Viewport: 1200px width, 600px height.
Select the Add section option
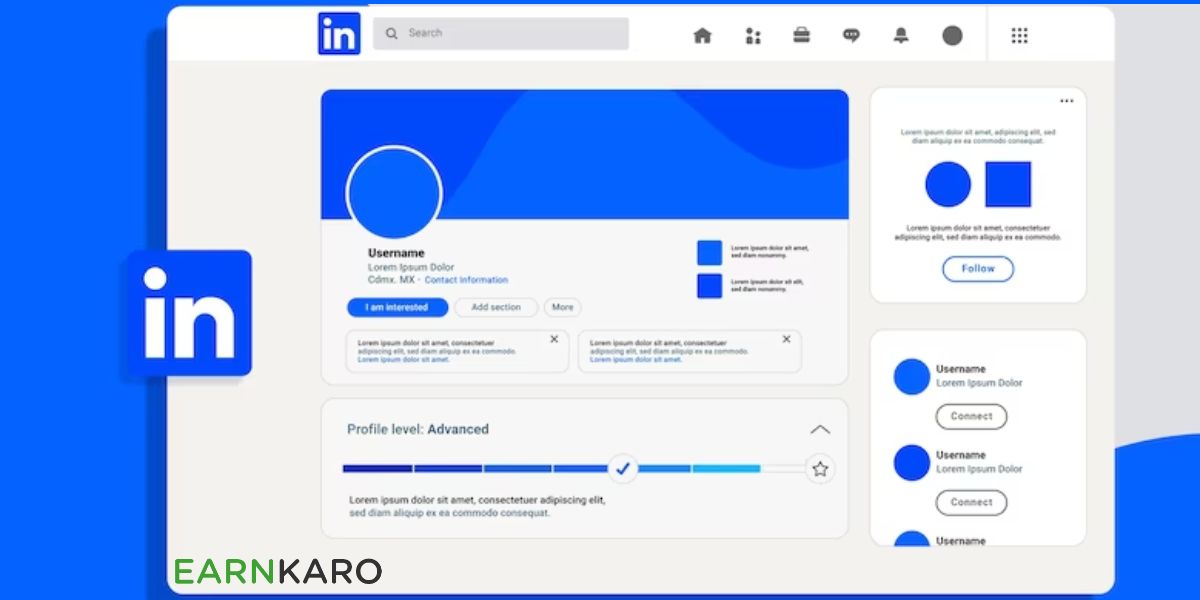coord(495,307)
